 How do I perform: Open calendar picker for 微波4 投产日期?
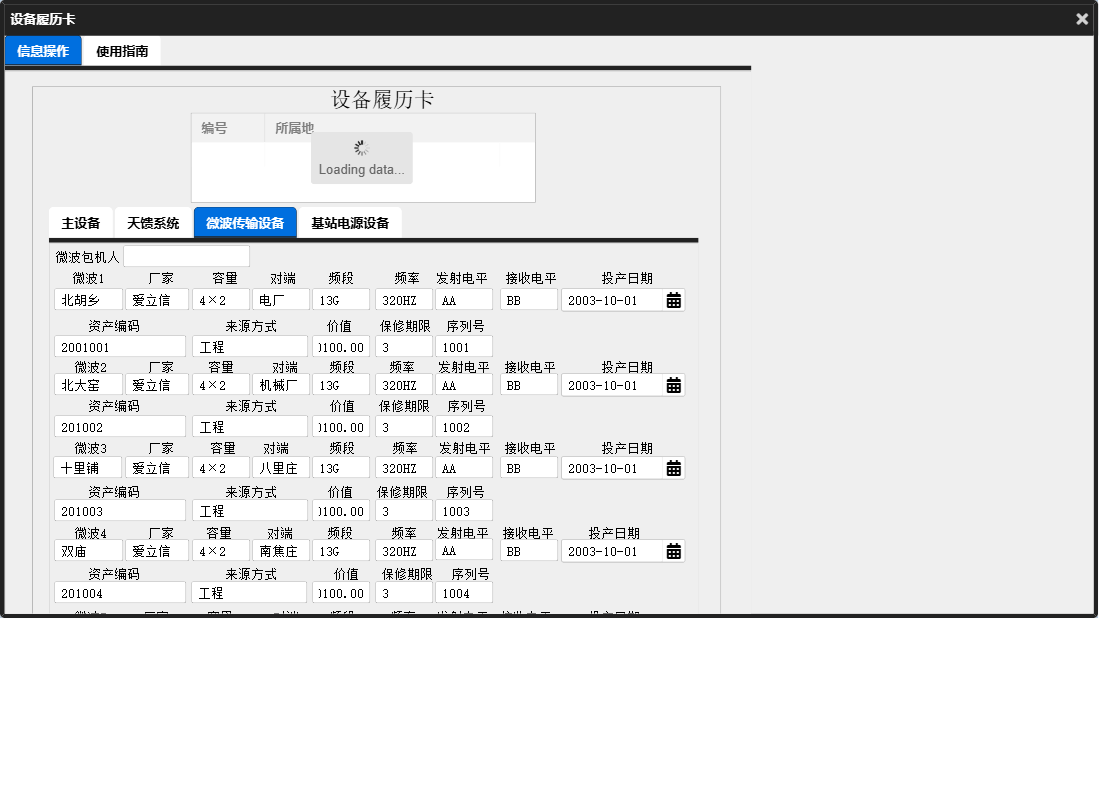673,550
